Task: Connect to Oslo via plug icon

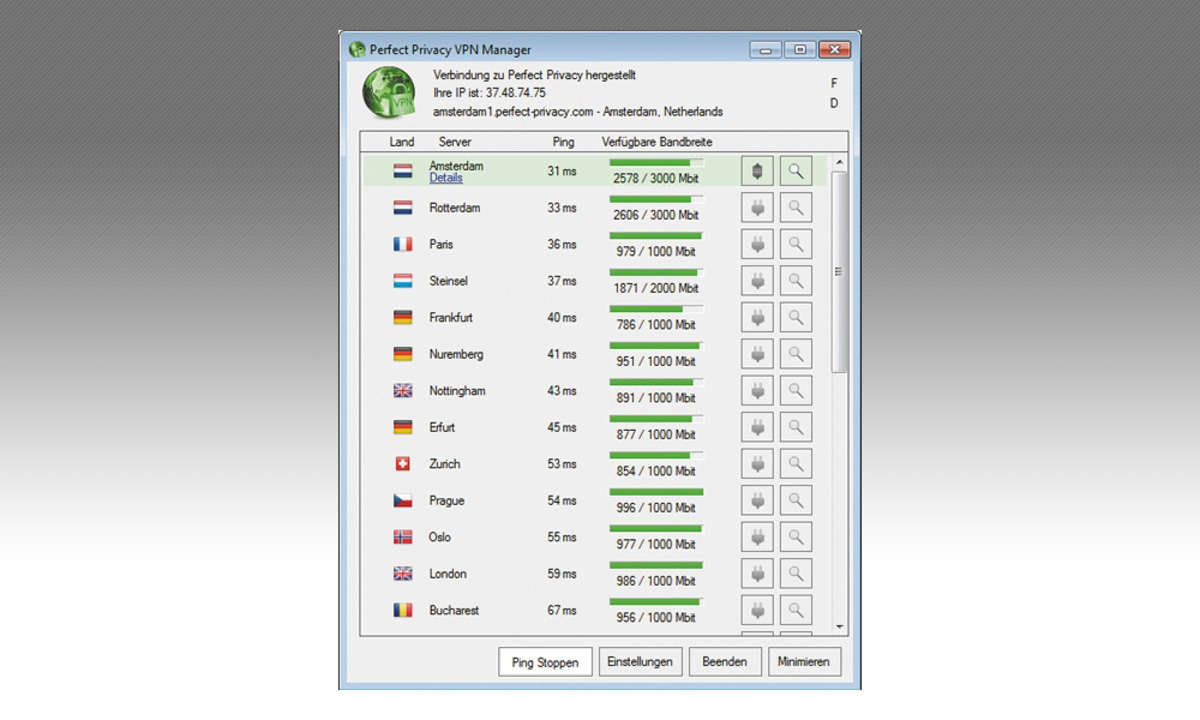Action: tap(757, 537)
